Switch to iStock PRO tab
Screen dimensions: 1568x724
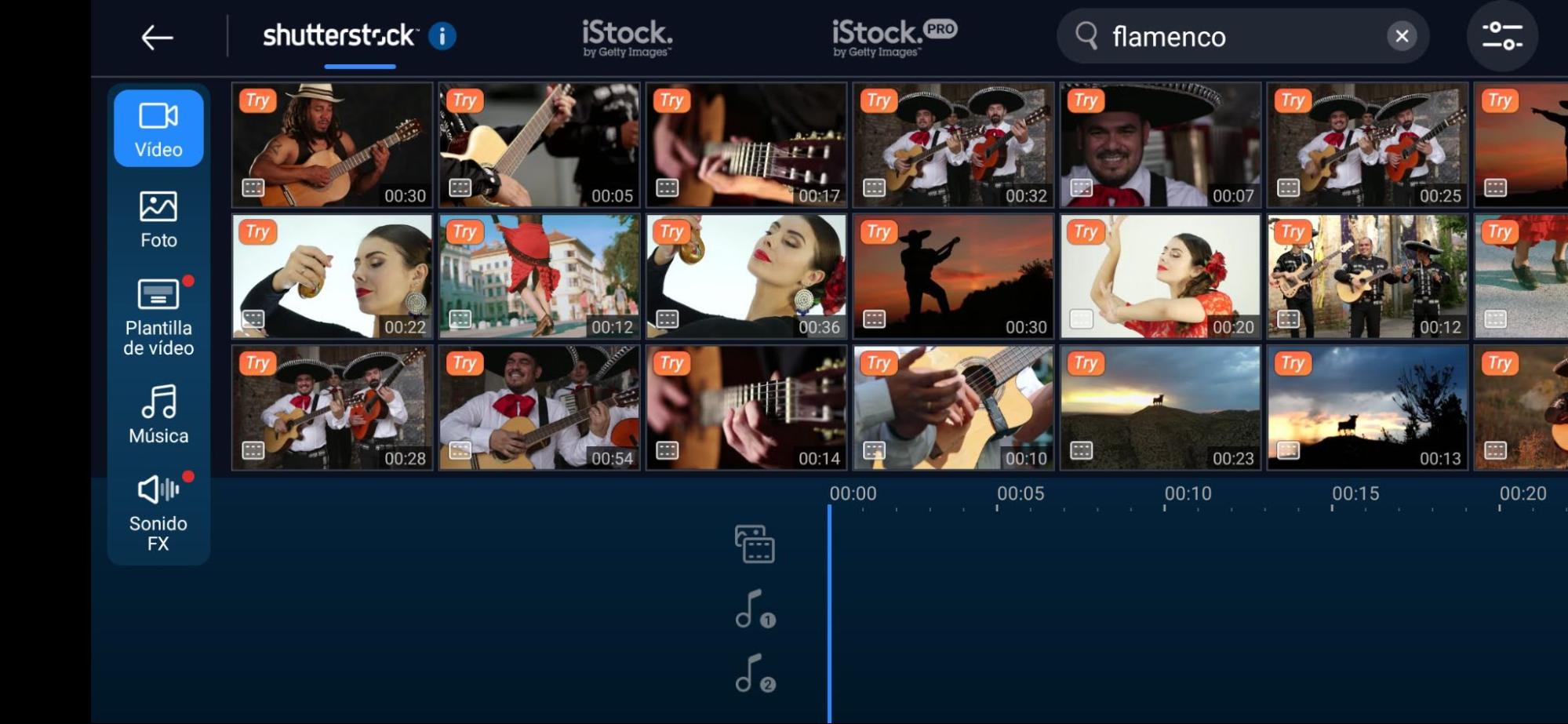pos(895,38)
